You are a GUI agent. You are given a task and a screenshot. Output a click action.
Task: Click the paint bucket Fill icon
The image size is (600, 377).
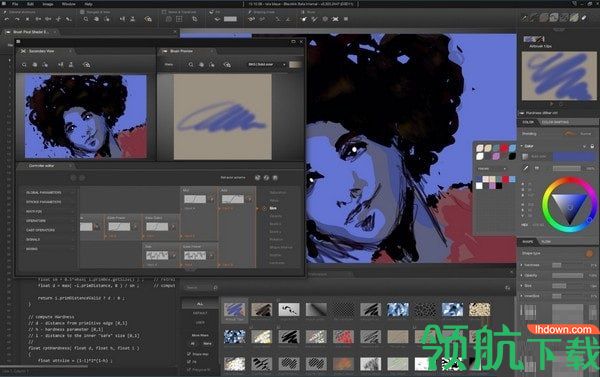[x=217, y=19]
